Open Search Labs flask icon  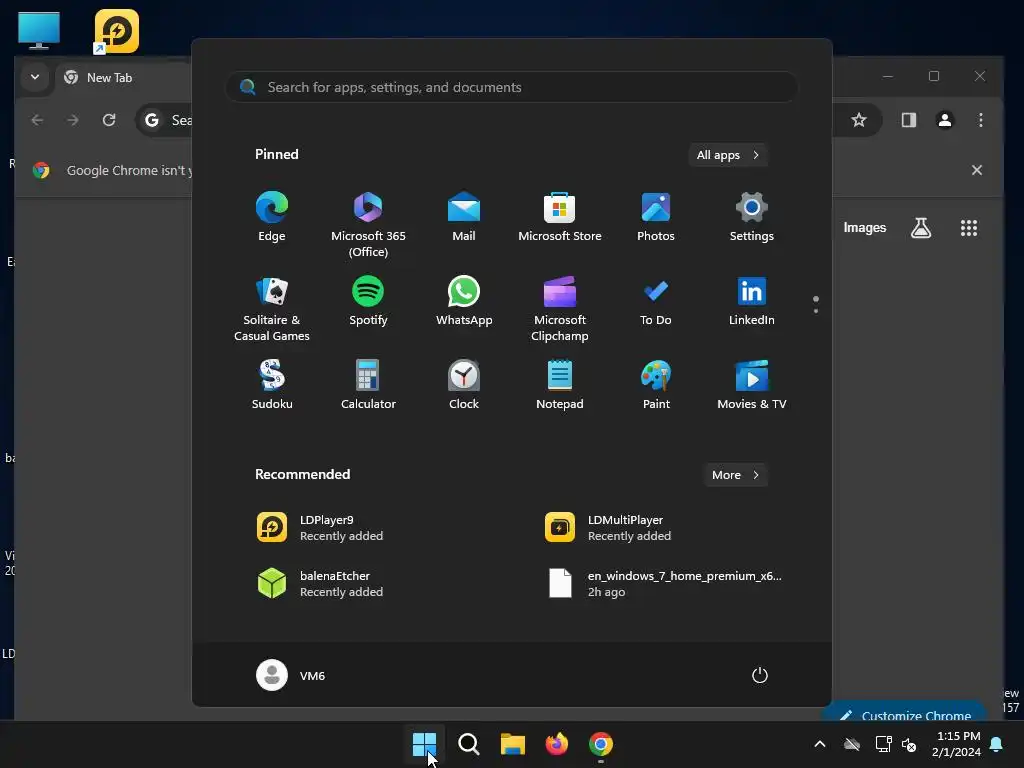tap(921, 228)
